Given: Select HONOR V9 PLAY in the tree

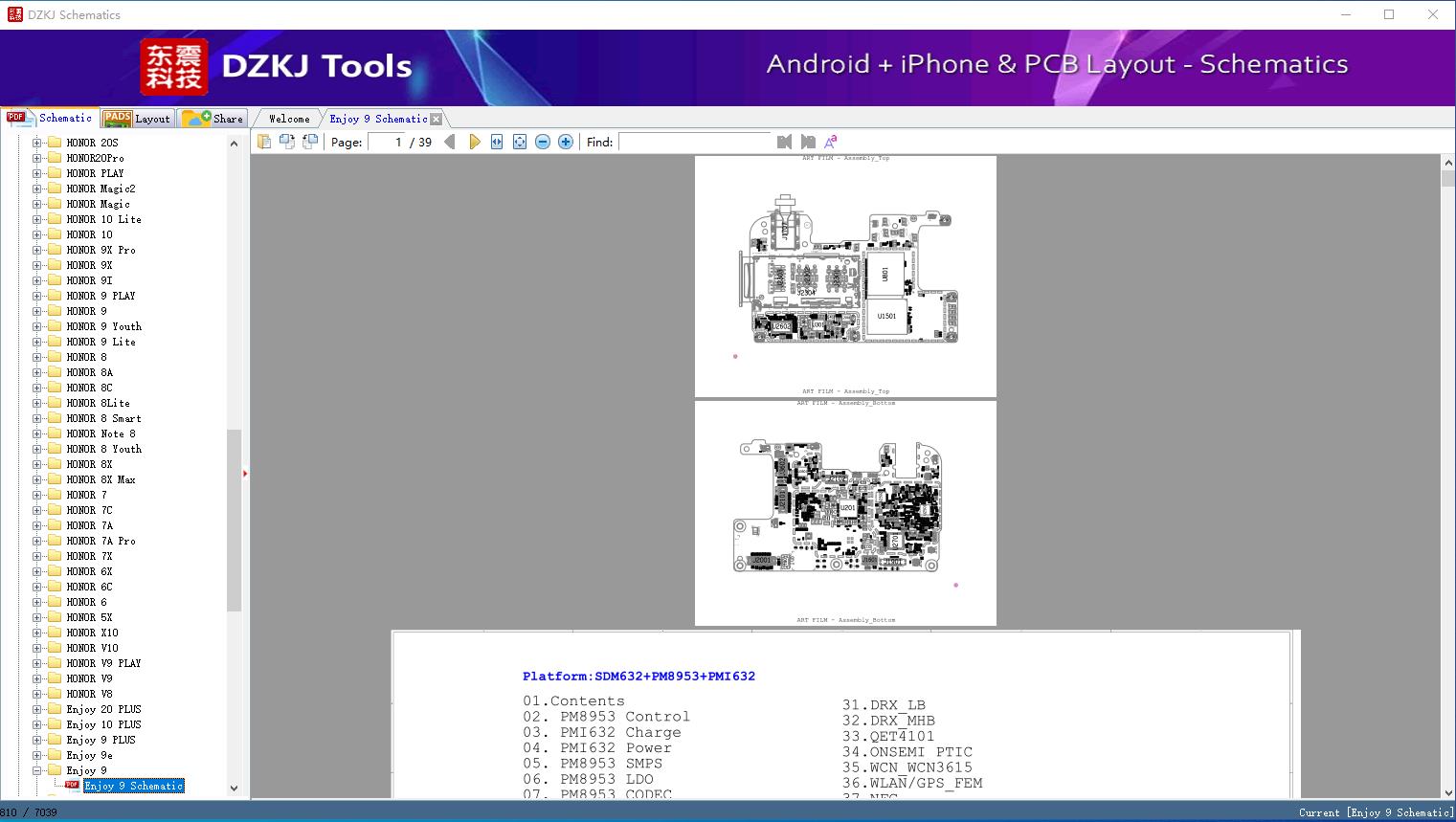Looking at the screenshot, I should pos(103,663).
